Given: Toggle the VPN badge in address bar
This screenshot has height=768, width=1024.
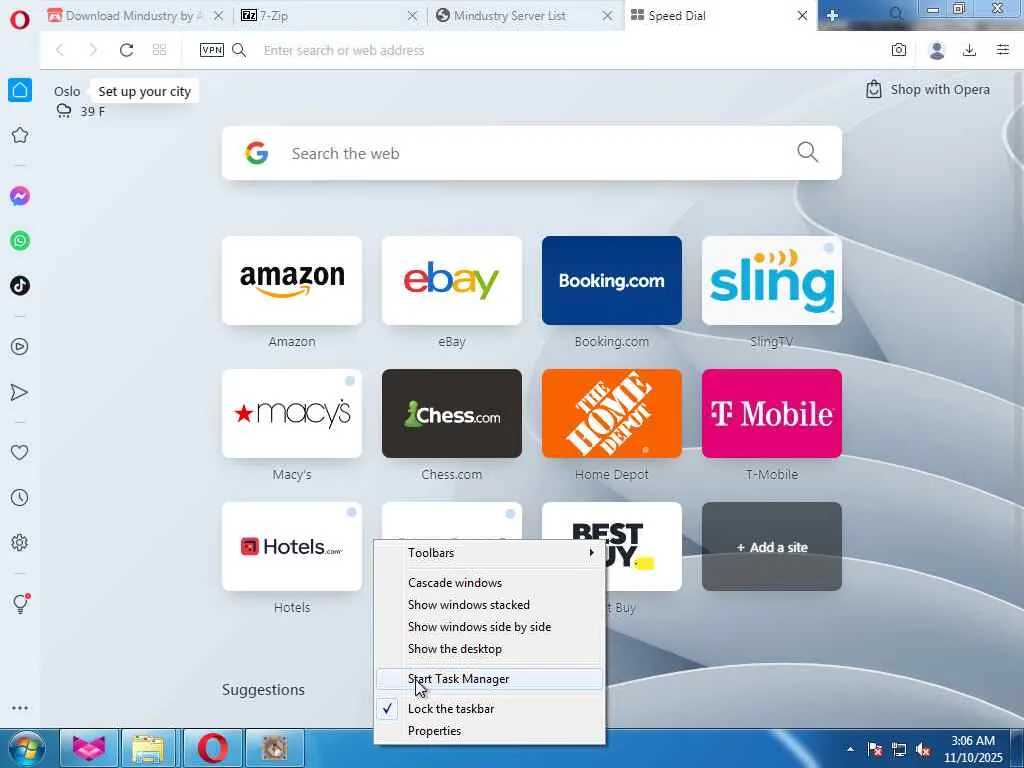Looking at the screenshot, I should [212, 50].
